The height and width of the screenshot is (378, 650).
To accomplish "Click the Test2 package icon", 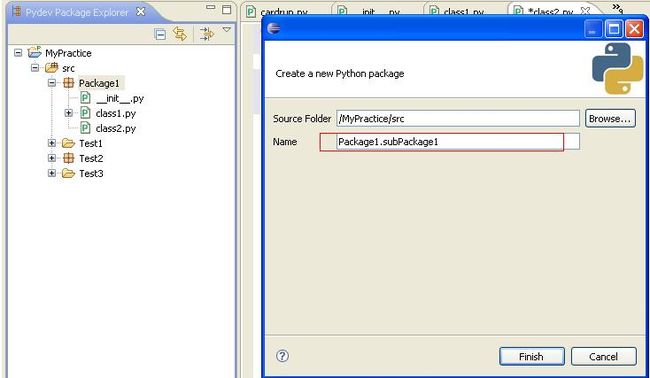I will (x=68, y=158).
